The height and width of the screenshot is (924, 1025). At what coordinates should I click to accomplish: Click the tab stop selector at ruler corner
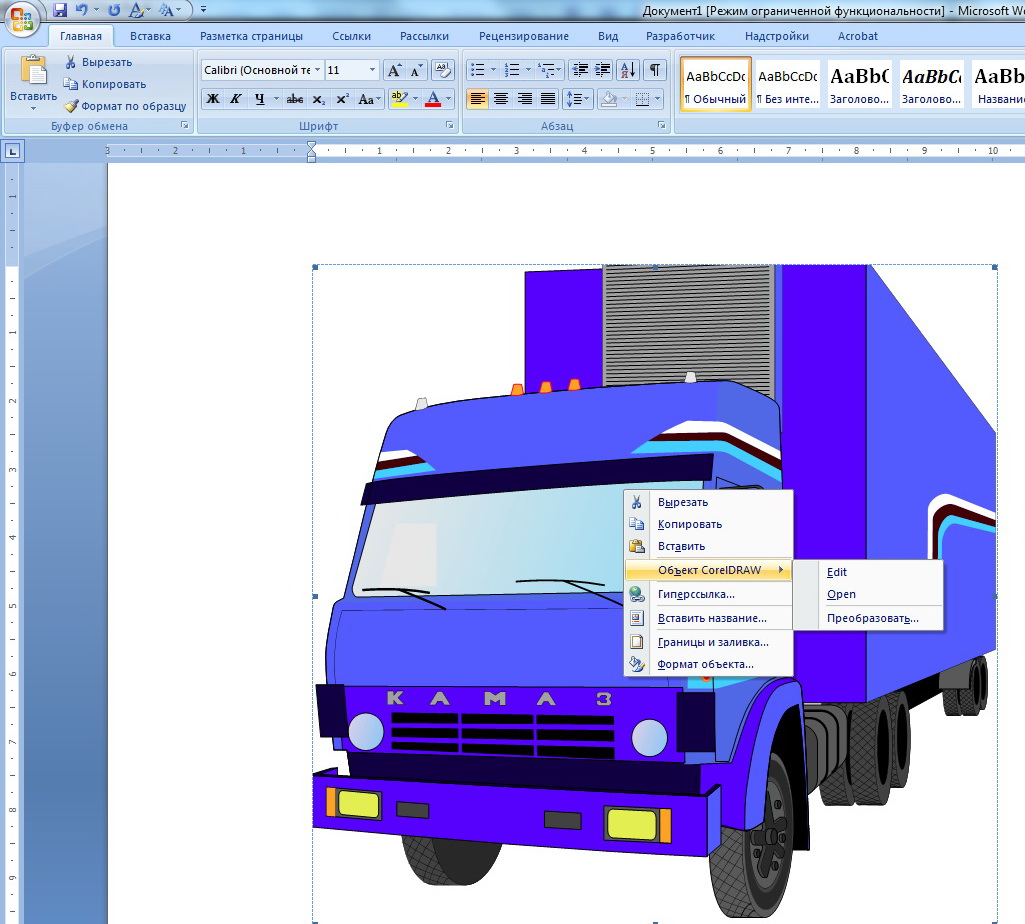pyautogui.click(x=12, y=152)
